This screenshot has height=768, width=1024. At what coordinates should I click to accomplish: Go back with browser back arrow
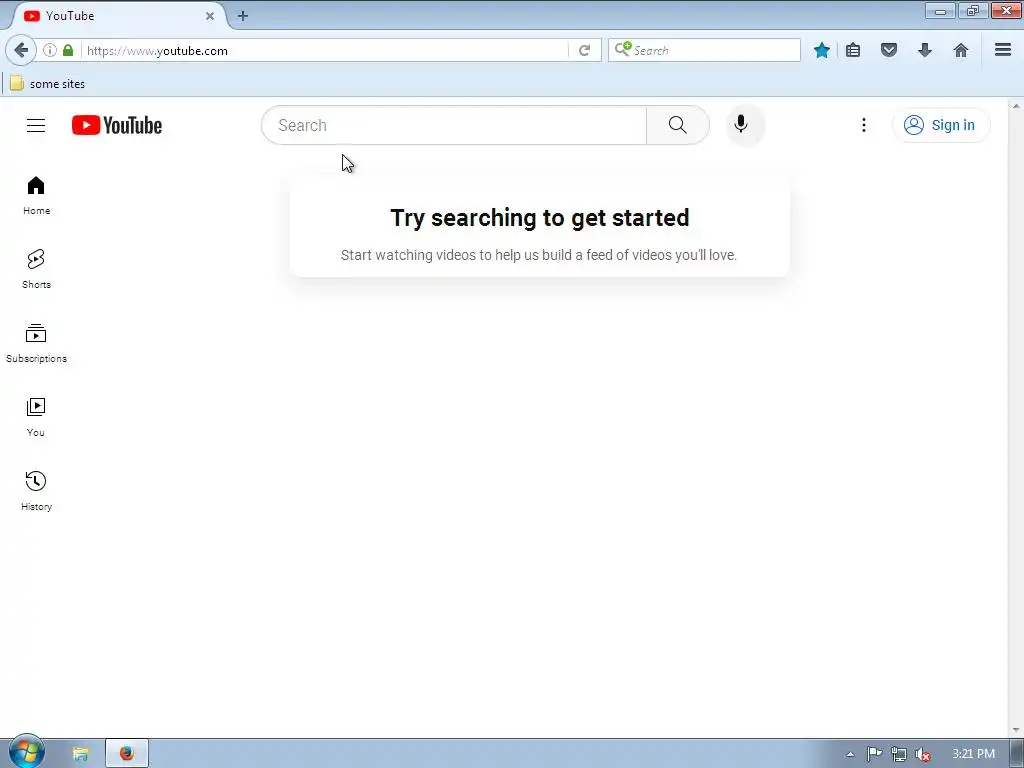21,50
